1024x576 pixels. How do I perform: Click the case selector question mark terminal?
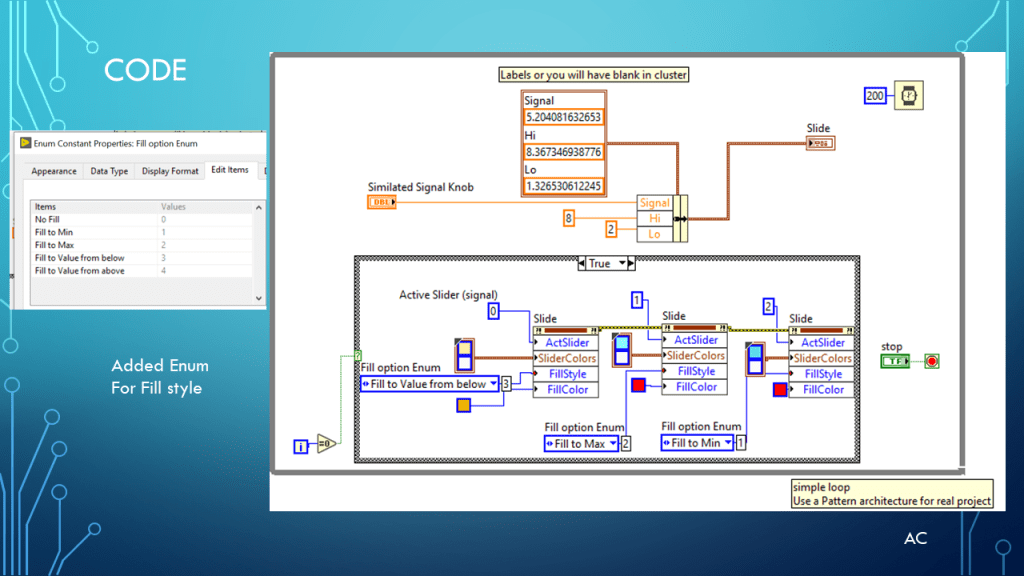(x=358, y=355)
